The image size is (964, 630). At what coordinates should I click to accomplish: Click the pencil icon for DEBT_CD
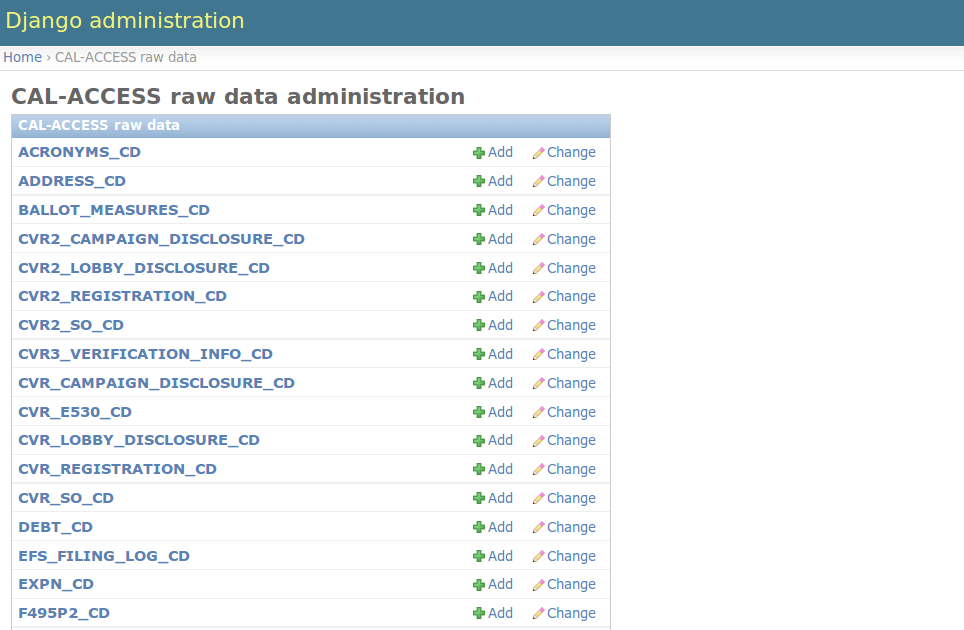[539, 528]
